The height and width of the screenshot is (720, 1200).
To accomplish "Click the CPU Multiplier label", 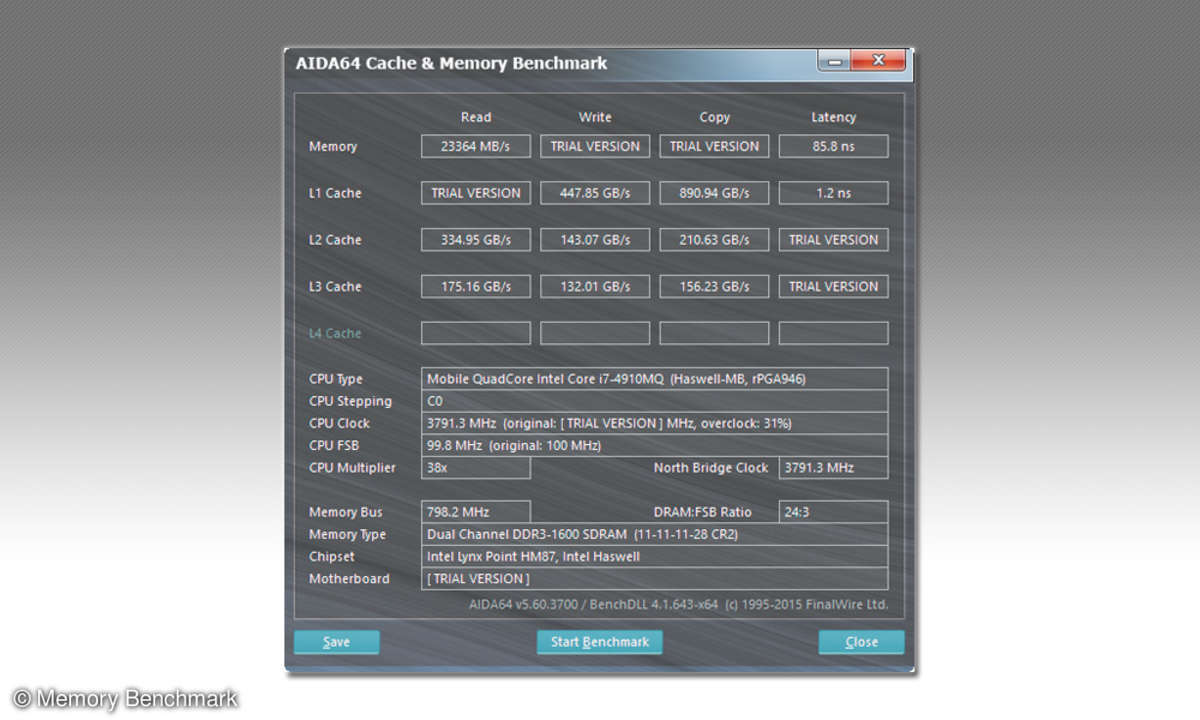I will [352, 467].
